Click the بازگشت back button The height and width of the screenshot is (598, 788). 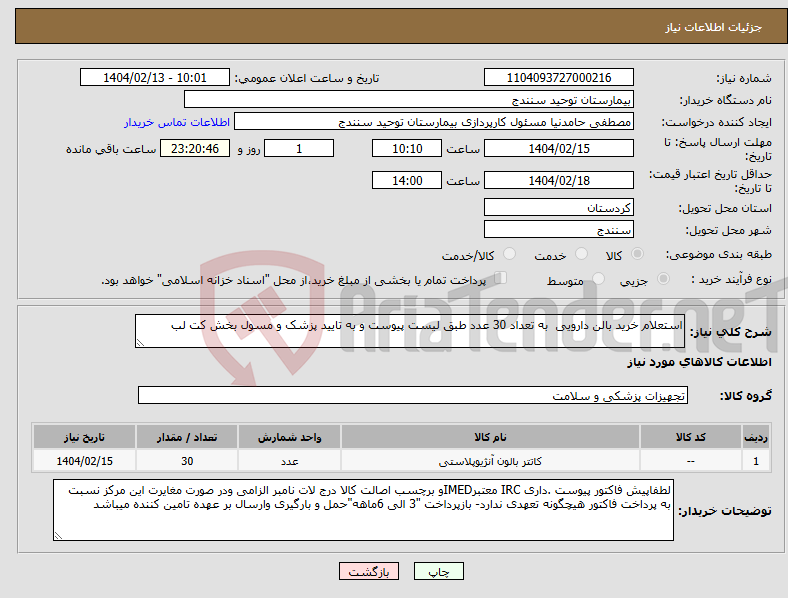[x=369, y=571]
